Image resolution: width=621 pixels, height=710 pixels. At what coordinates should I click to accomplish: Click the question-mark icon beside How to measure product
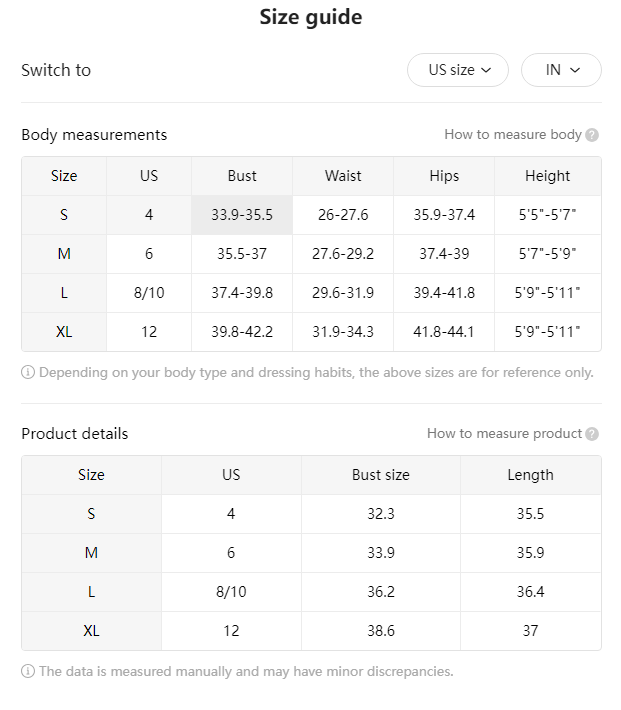pyautogui.click(x=592, y=434)
